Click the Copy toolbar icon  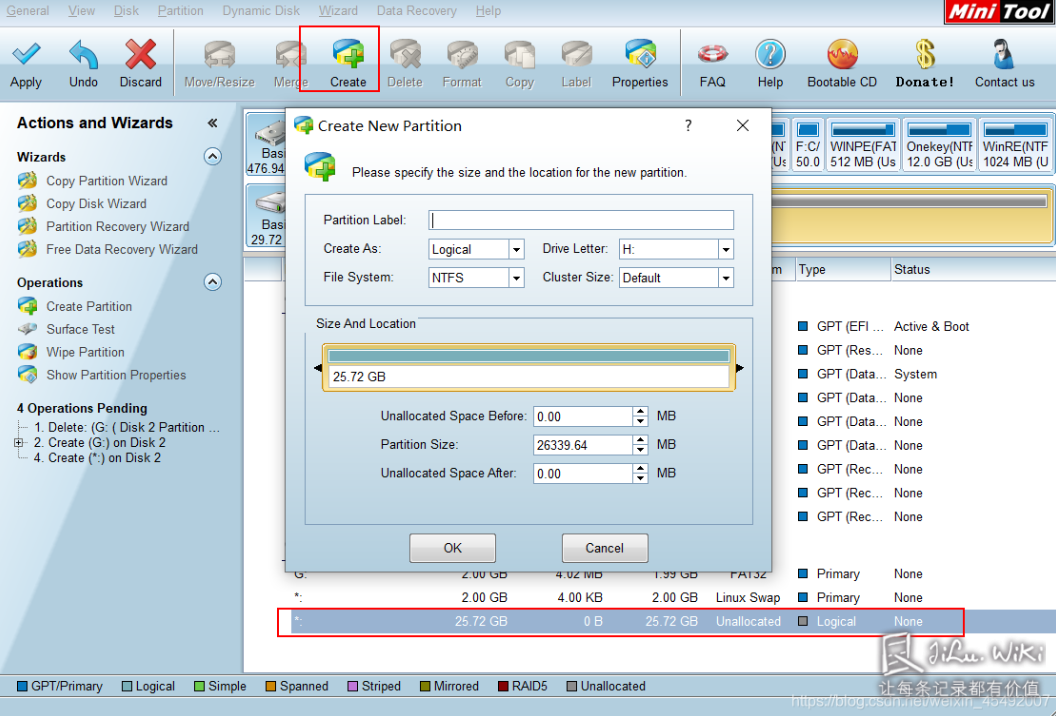pos(519,55)
